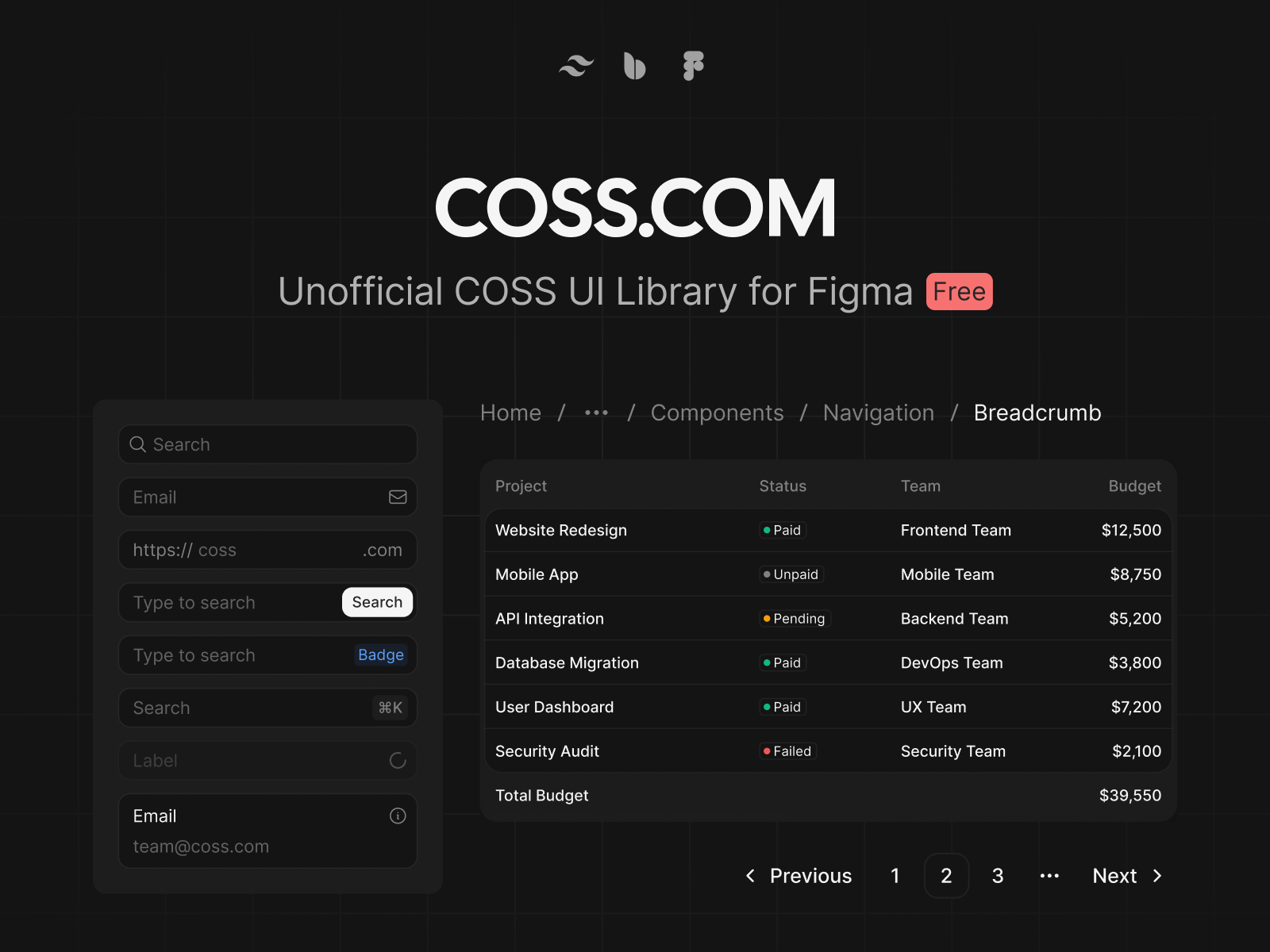This screenshot has height=952, width=1270.
Task: Click the loading spinner in Label field
Action: (x=398, y=761)
